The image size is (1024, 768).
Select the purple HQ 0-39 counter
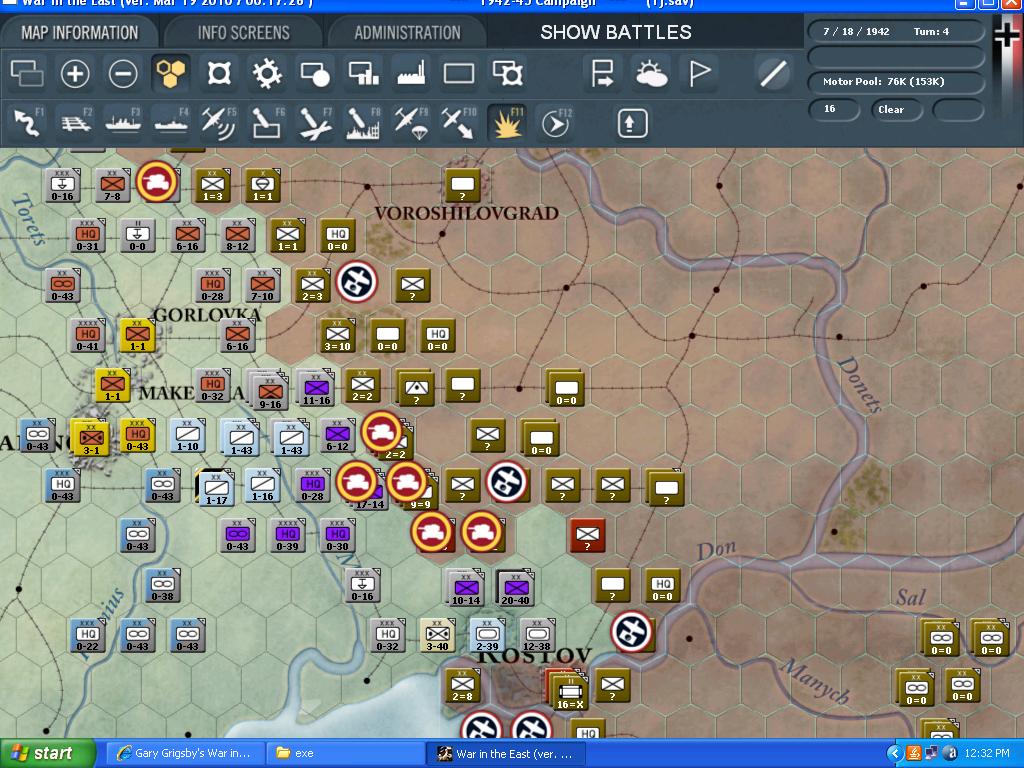tap(287, 536)
